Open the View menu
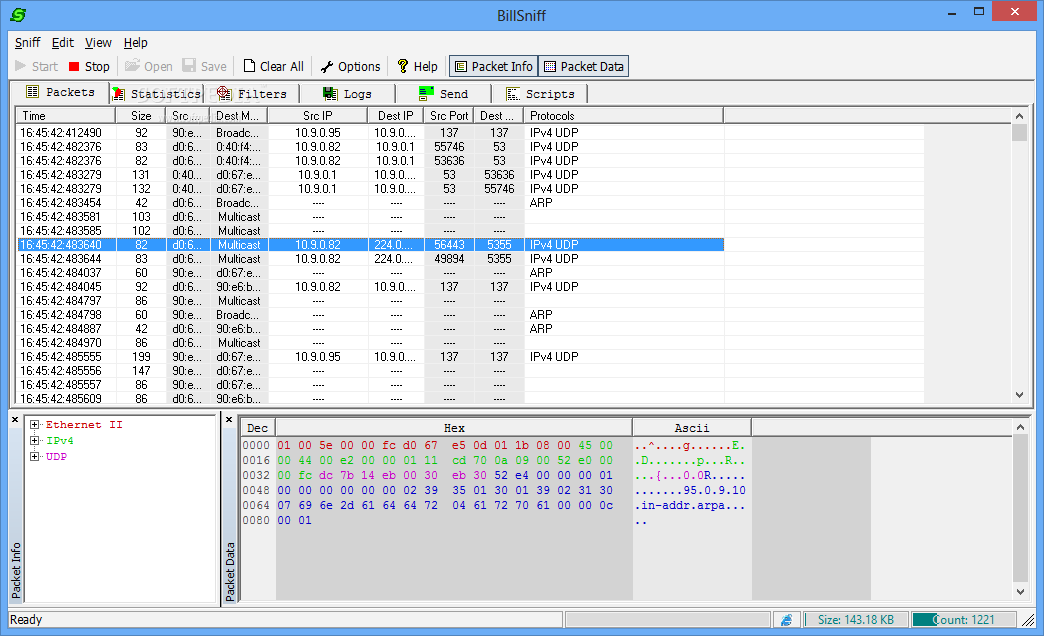The height and width of the screenshot is (636, 1044). click(98, 43)
